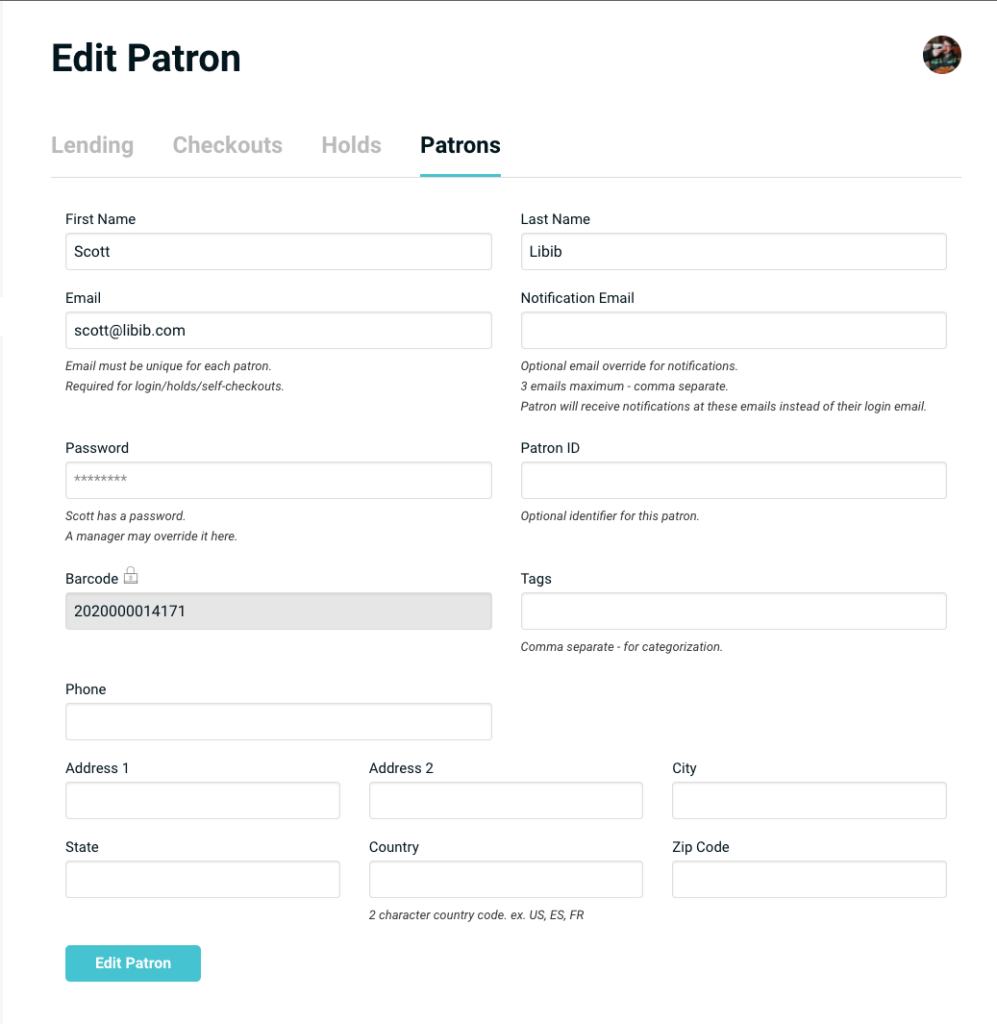The image size is (997, 1024).
Task: Select the Phone field
Action: tap(278, 721)
